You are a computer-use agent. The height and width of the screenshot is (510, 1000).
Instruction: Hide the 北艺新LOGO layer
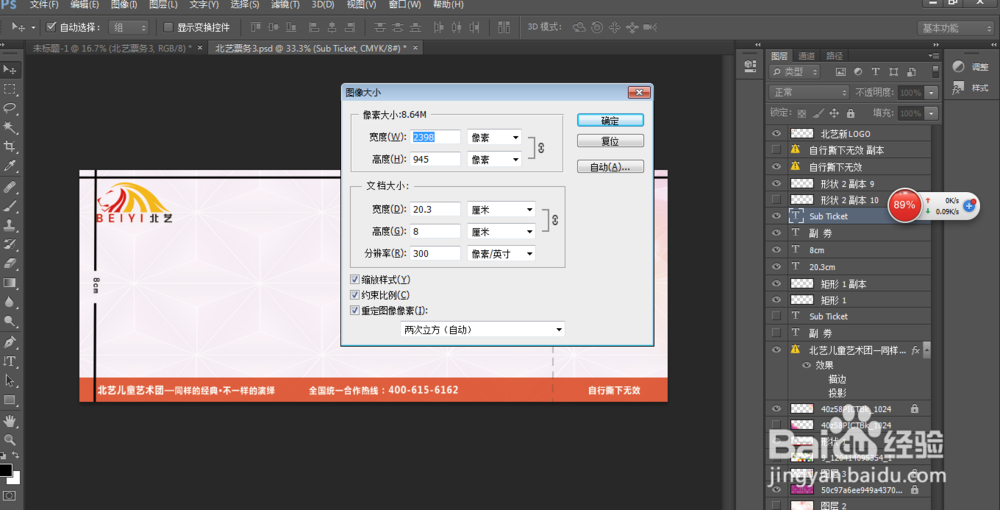[776, 133]
